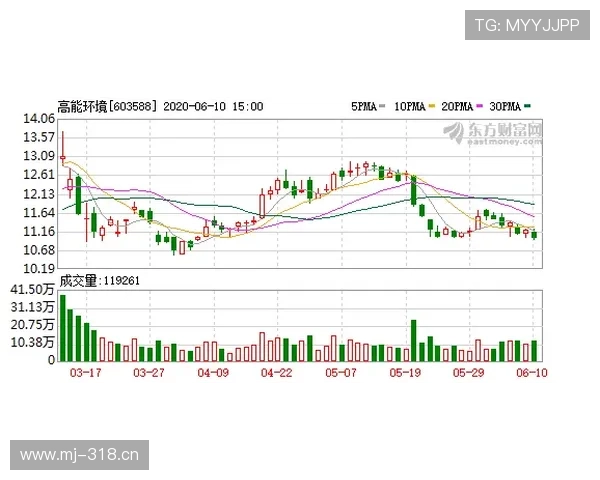The height and width of the screenshot is (480, 600).
Task: Click the stock title 高能环境[603588]
Action: [x=107, y=104]
